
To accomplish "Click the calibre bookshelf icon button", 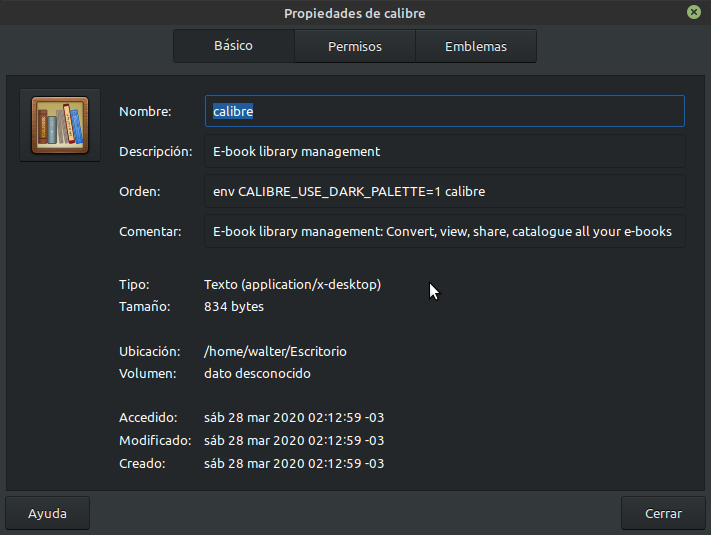I will (60, 125).
